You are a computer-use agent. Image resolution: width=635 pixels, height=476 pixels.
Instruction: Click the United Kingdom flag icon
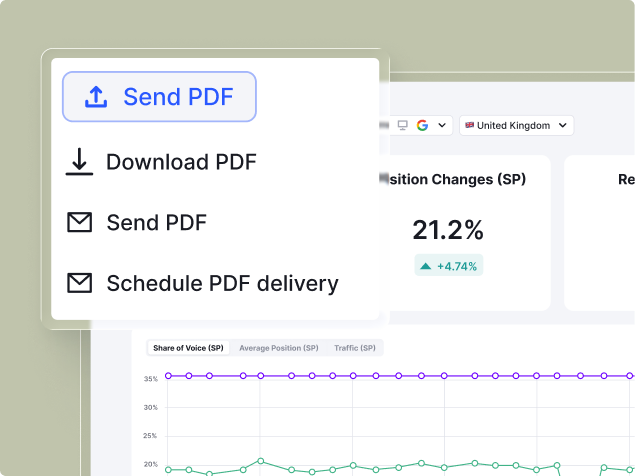coord(469,125)
